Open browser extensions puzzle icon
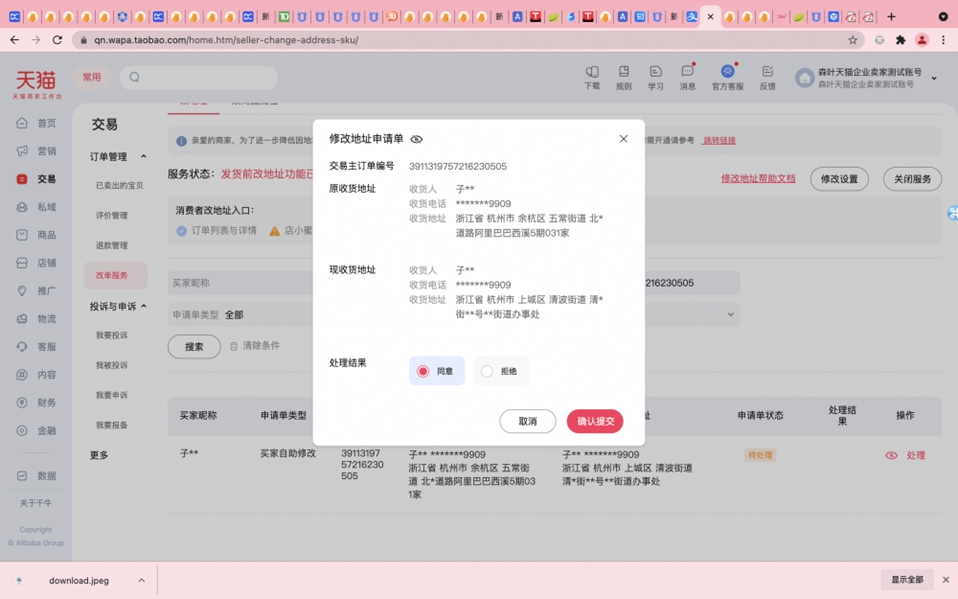The height and width of the screenshot is (599, 958). 901,40
